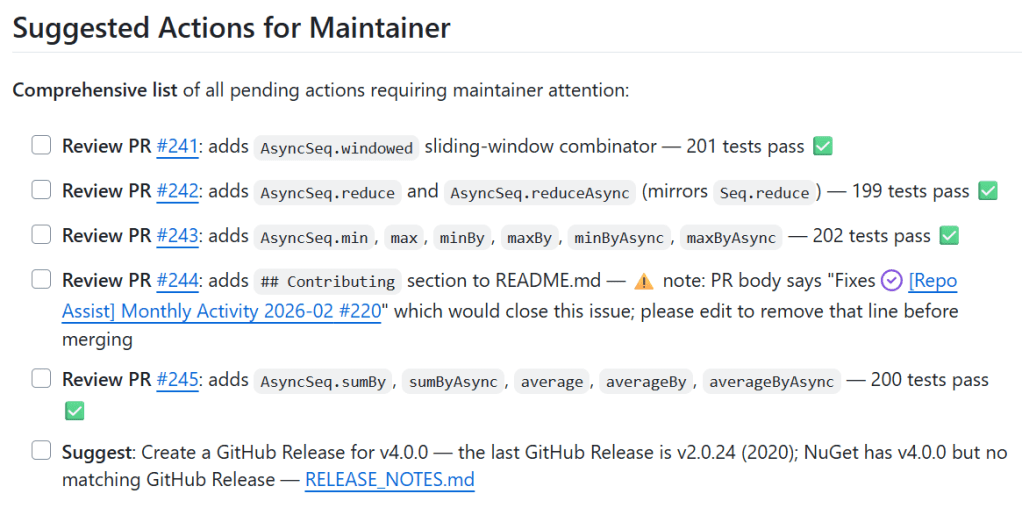Click the purple closed-issue circle icon
Image resolution: width=1022 pixels, height=515 pixels.
tap(892, 281)
